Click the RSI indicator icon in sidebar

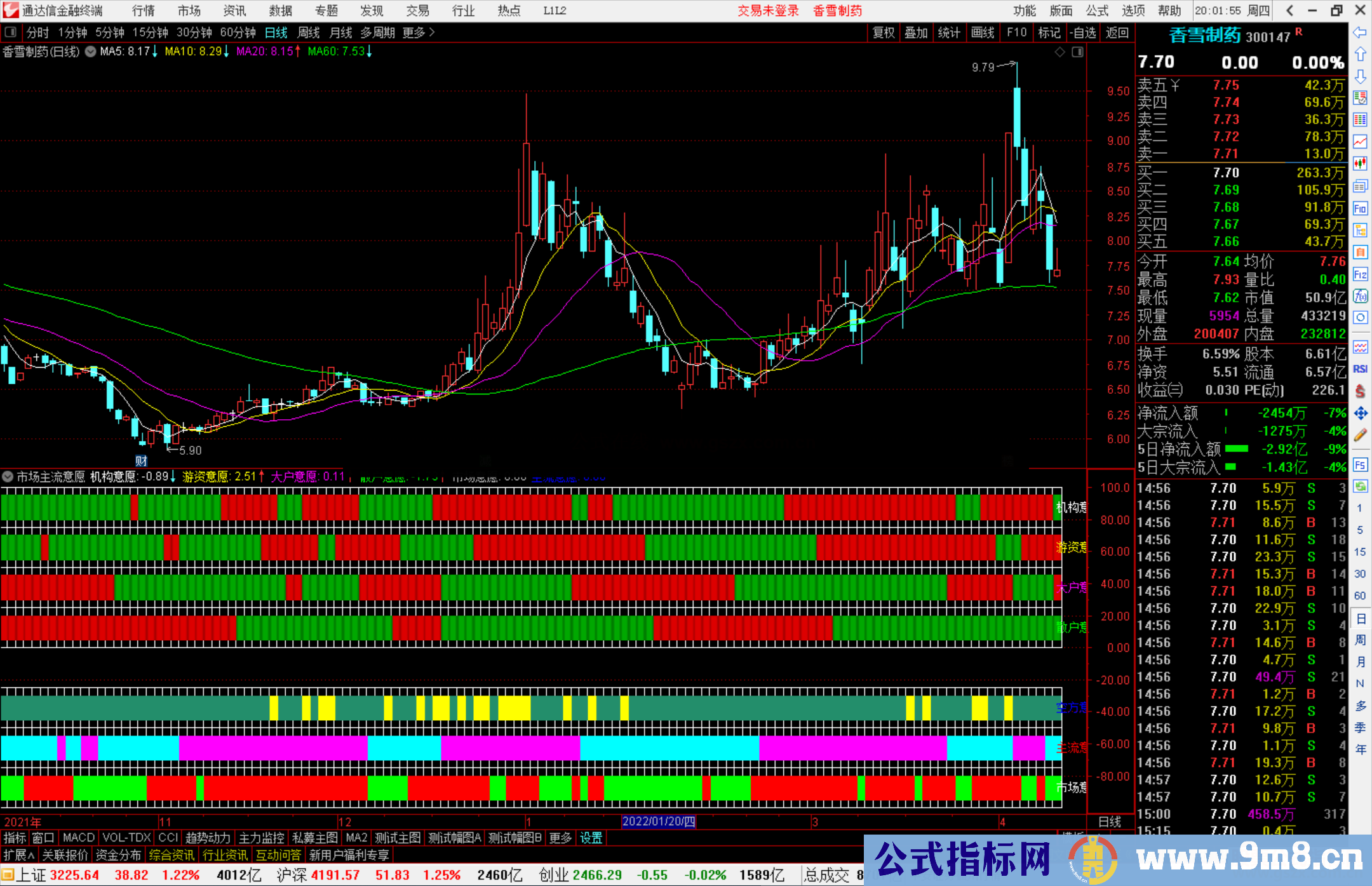pos(1360,369)
